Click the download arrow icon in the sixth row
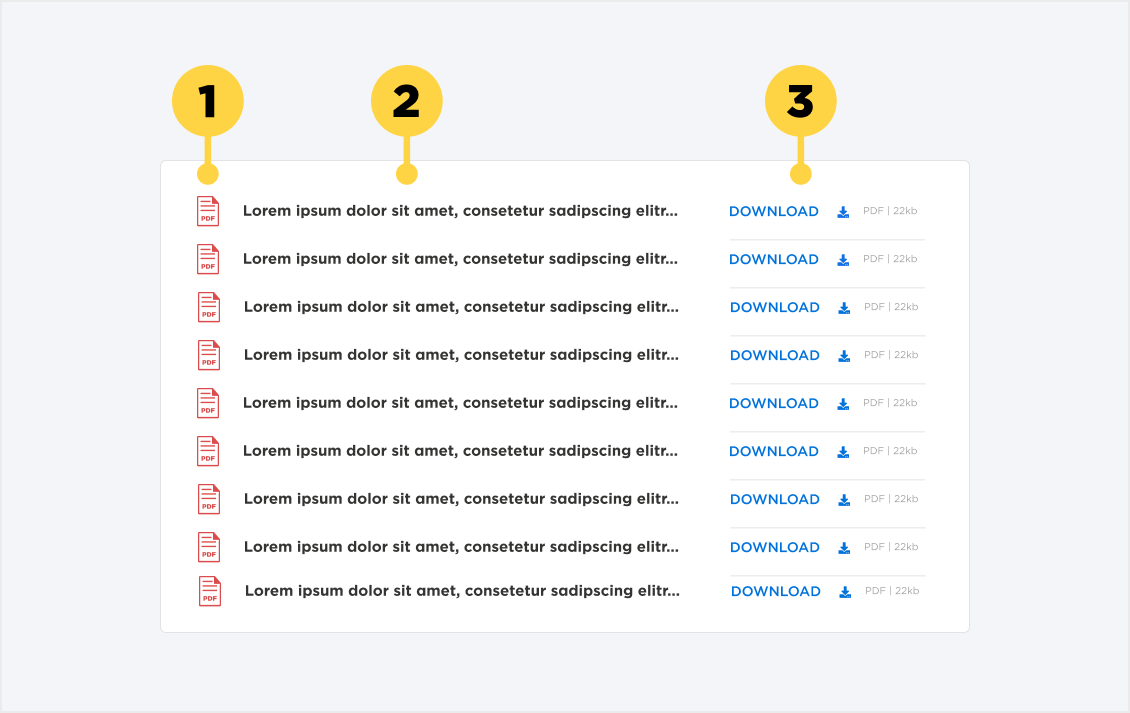The height and width of the screenshot is (713, 1130). coord(843,451)
